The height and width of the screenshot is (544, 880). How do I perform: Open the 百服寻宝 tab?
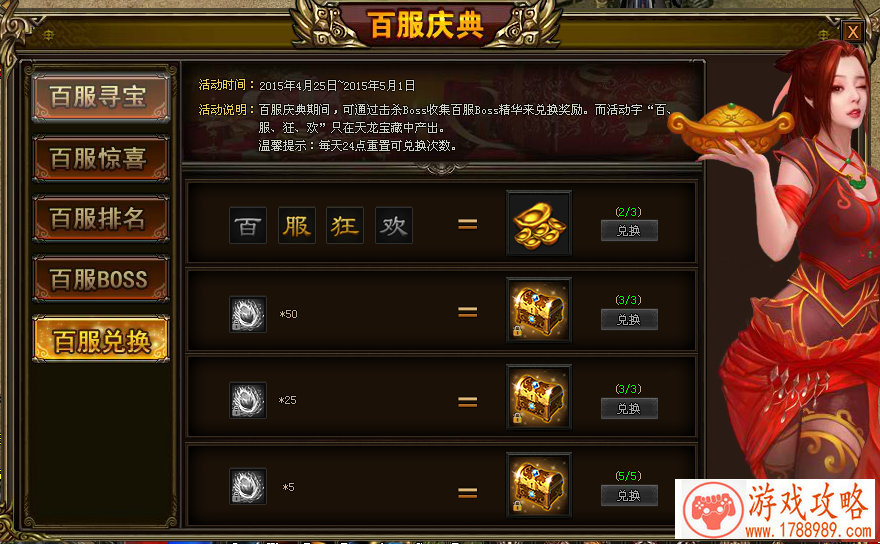(100, 97)
